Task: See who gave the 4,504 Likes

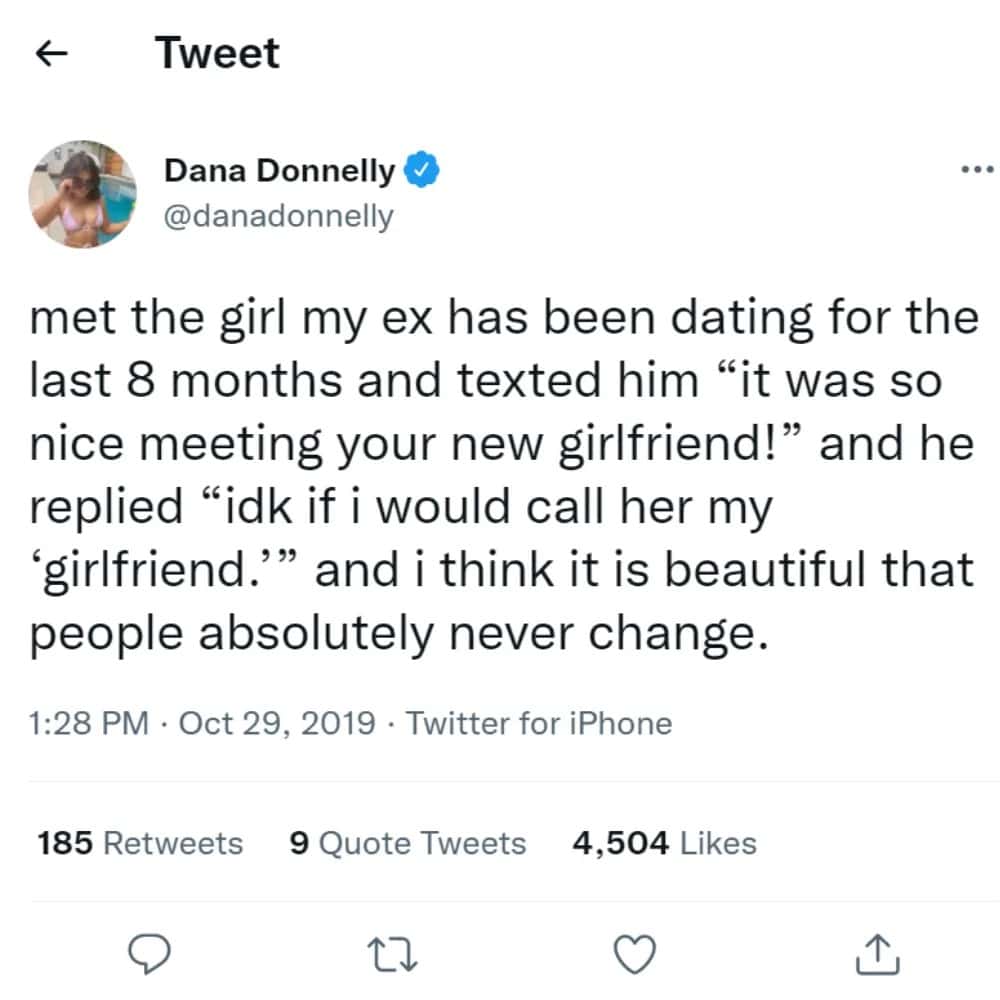Action: click(664, 843)
